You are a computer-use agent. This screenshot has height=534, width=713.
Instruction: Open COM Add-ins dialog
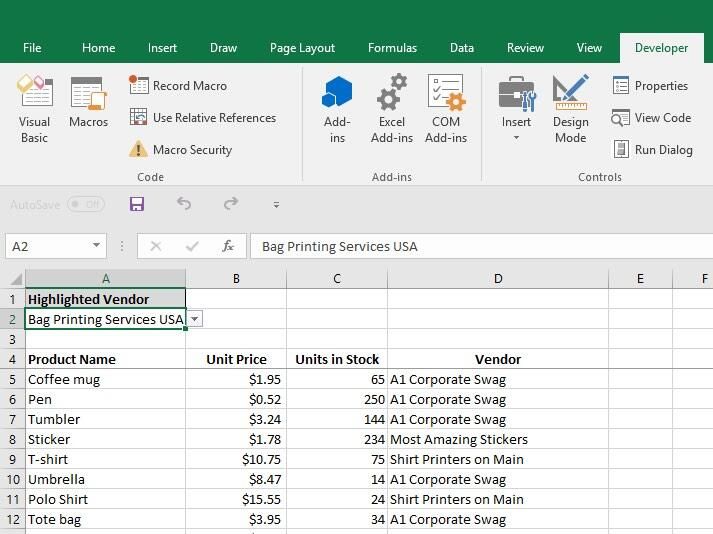coord(445,109)
